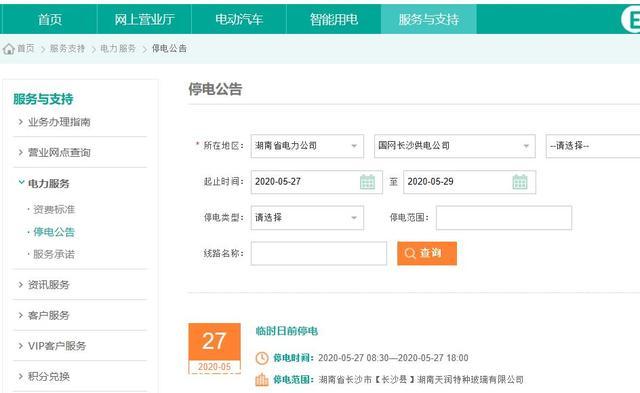Open 资费标准 sidebar item
Screen dimensions: 640x393
[x=54, y=209]
